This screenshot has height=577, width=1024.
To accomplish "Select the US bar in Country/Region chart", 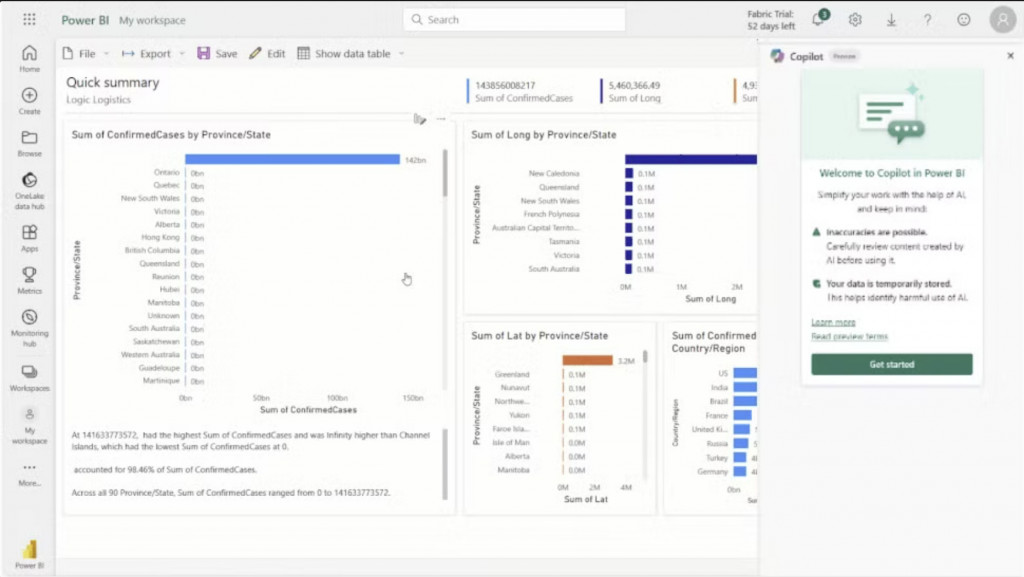I will click(x=745, y=373).
